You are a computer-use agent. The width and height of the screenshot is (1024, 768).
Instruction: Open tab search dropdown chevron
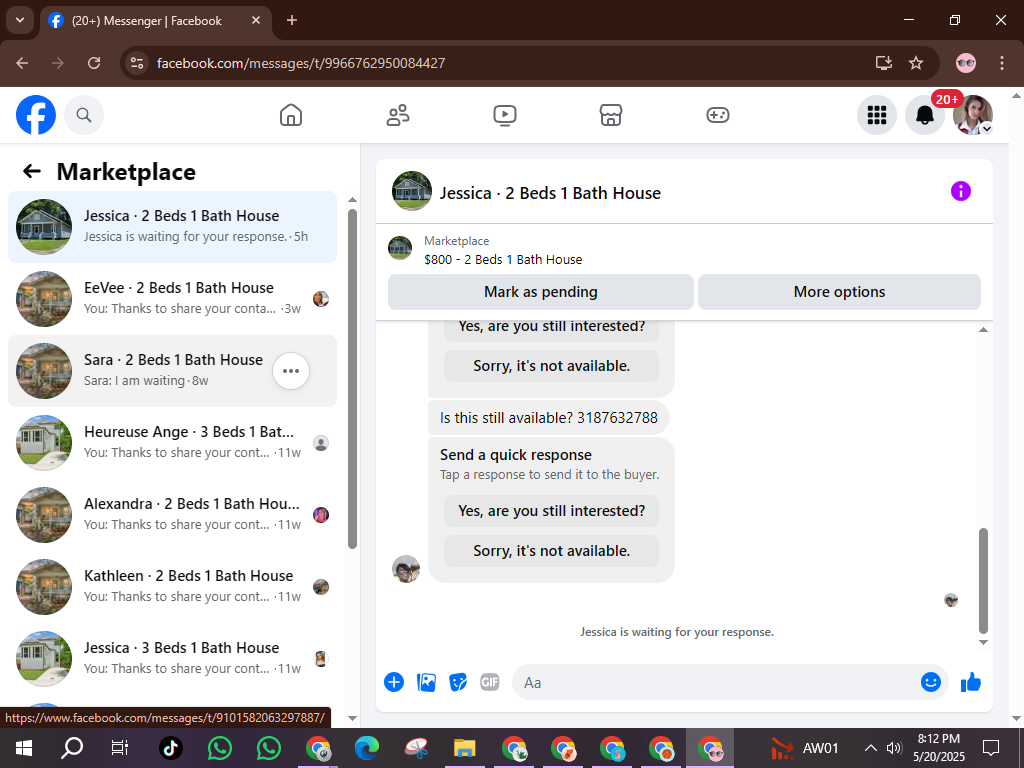(x=20, y=20)
